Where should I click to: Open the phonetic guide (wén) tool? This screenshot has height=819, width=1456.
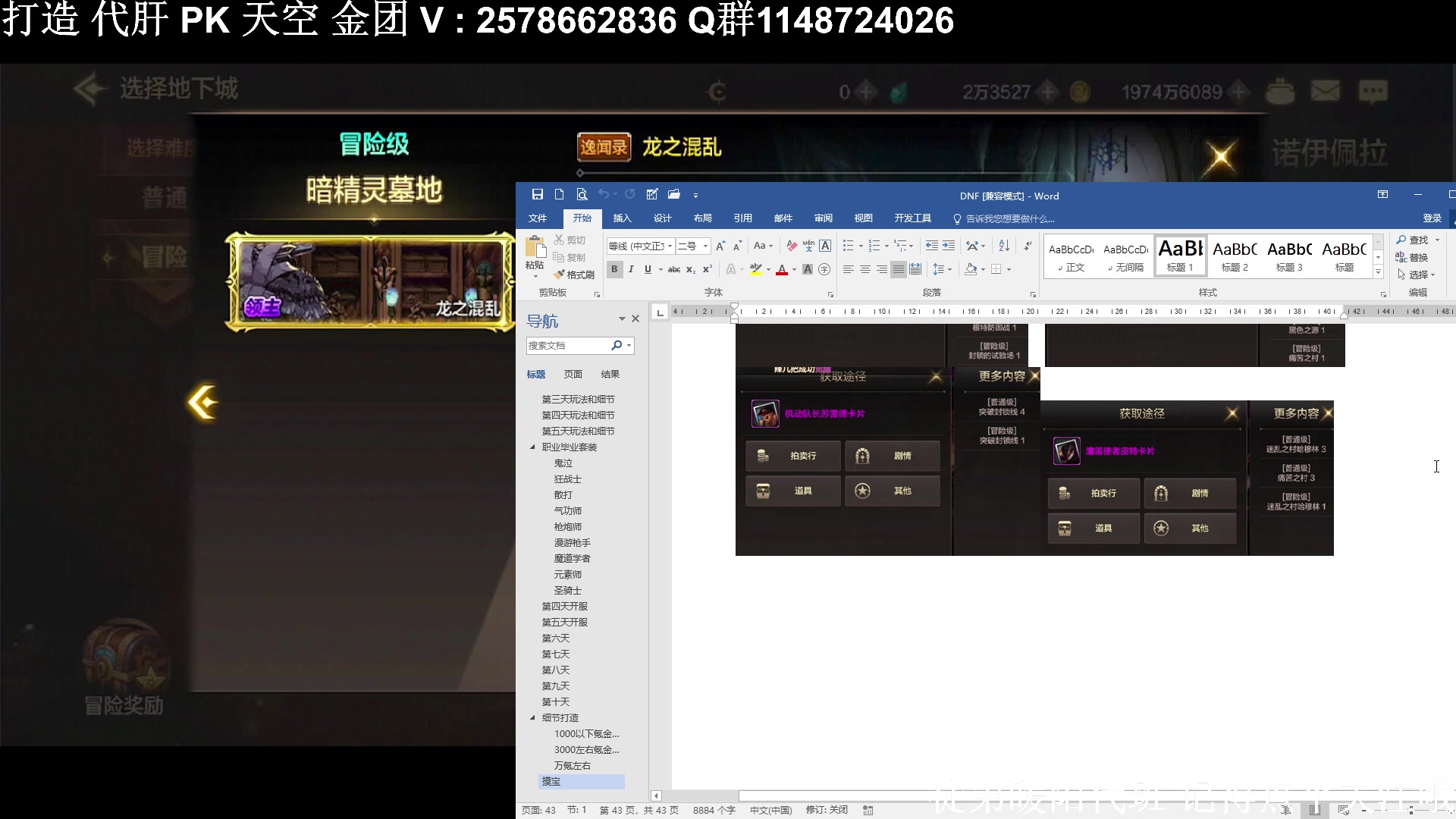[808, 246]
